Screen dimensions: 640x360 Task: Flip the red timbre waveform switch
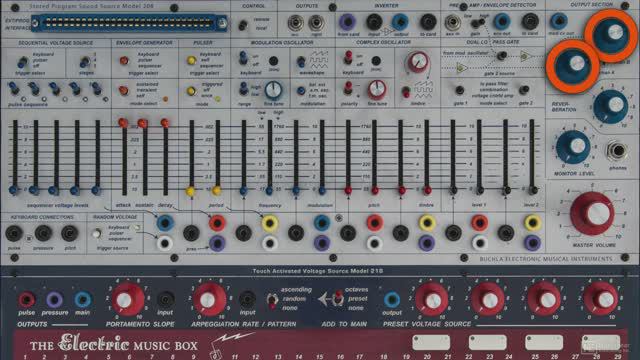[406, 92]
